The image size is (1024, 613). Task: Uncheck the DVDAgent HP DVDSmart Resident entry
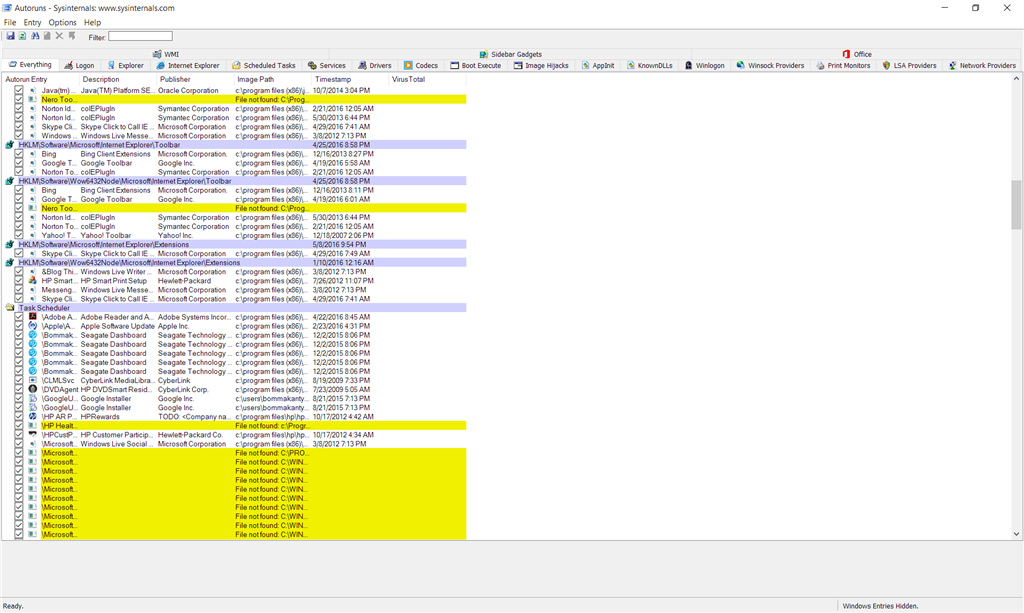(x=19, y=389)
